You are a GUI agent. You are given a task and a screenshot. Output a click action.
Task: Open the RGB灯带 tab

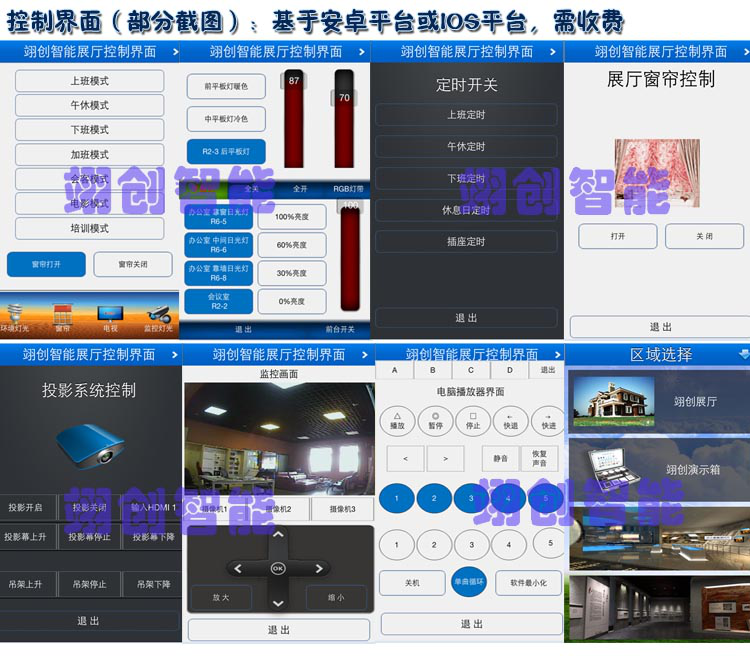click(x=348, y=189)
